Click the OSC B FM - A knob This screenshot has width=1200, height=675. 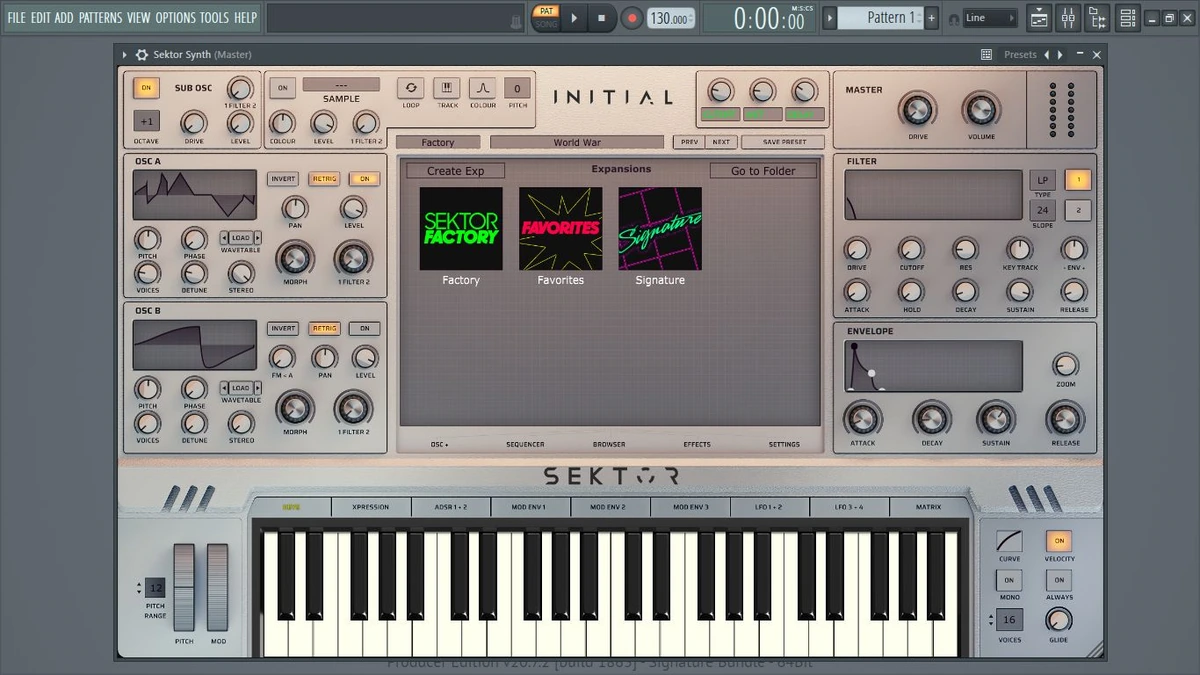coord(282,358)
